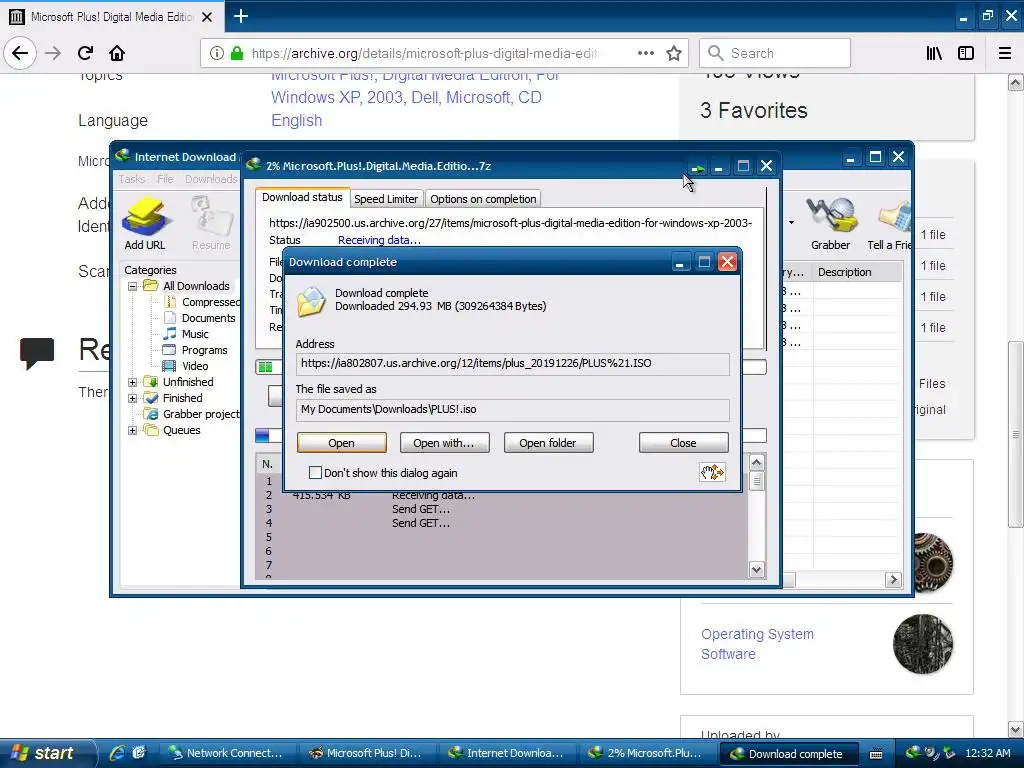Click the tray arrow icon in download window title bar
The width and height of the screenshot is (1024, 768).
[697, 167]
